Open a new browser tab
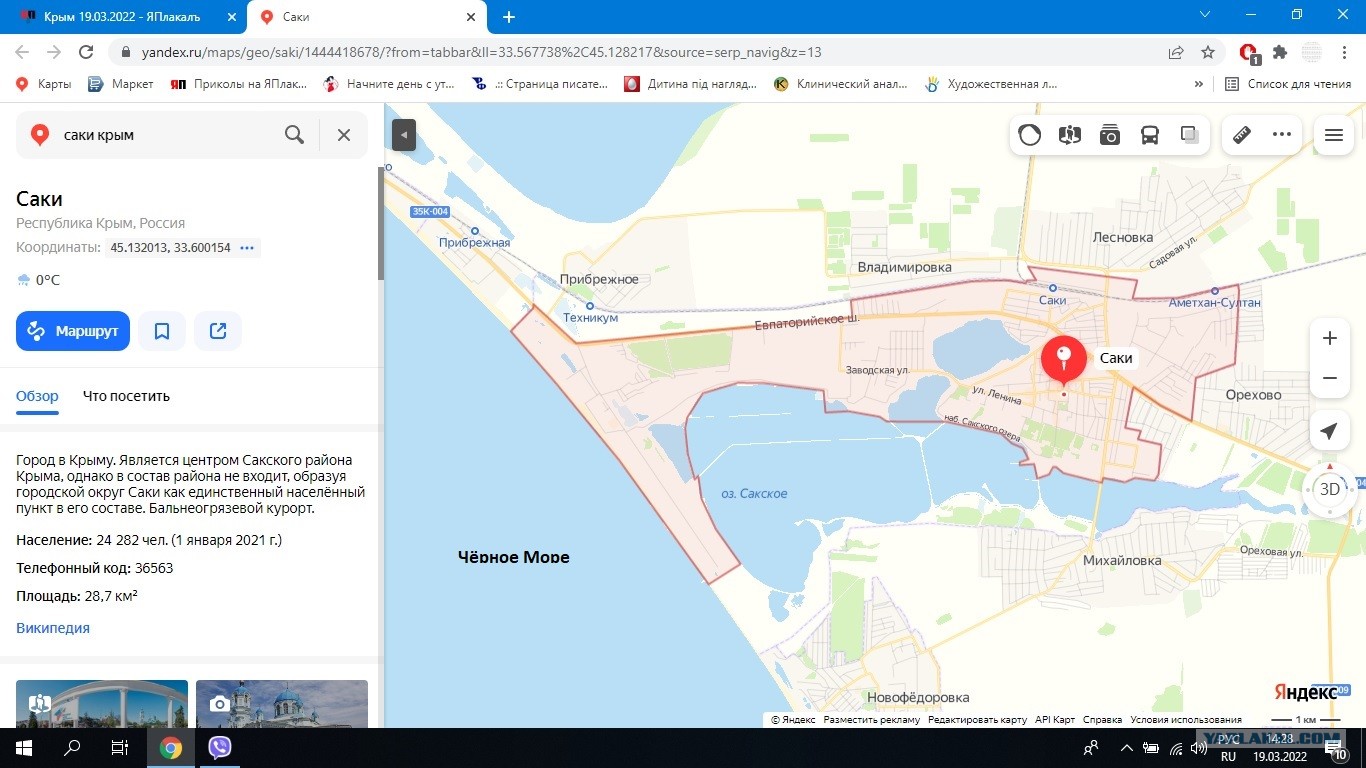 [509, 17]
